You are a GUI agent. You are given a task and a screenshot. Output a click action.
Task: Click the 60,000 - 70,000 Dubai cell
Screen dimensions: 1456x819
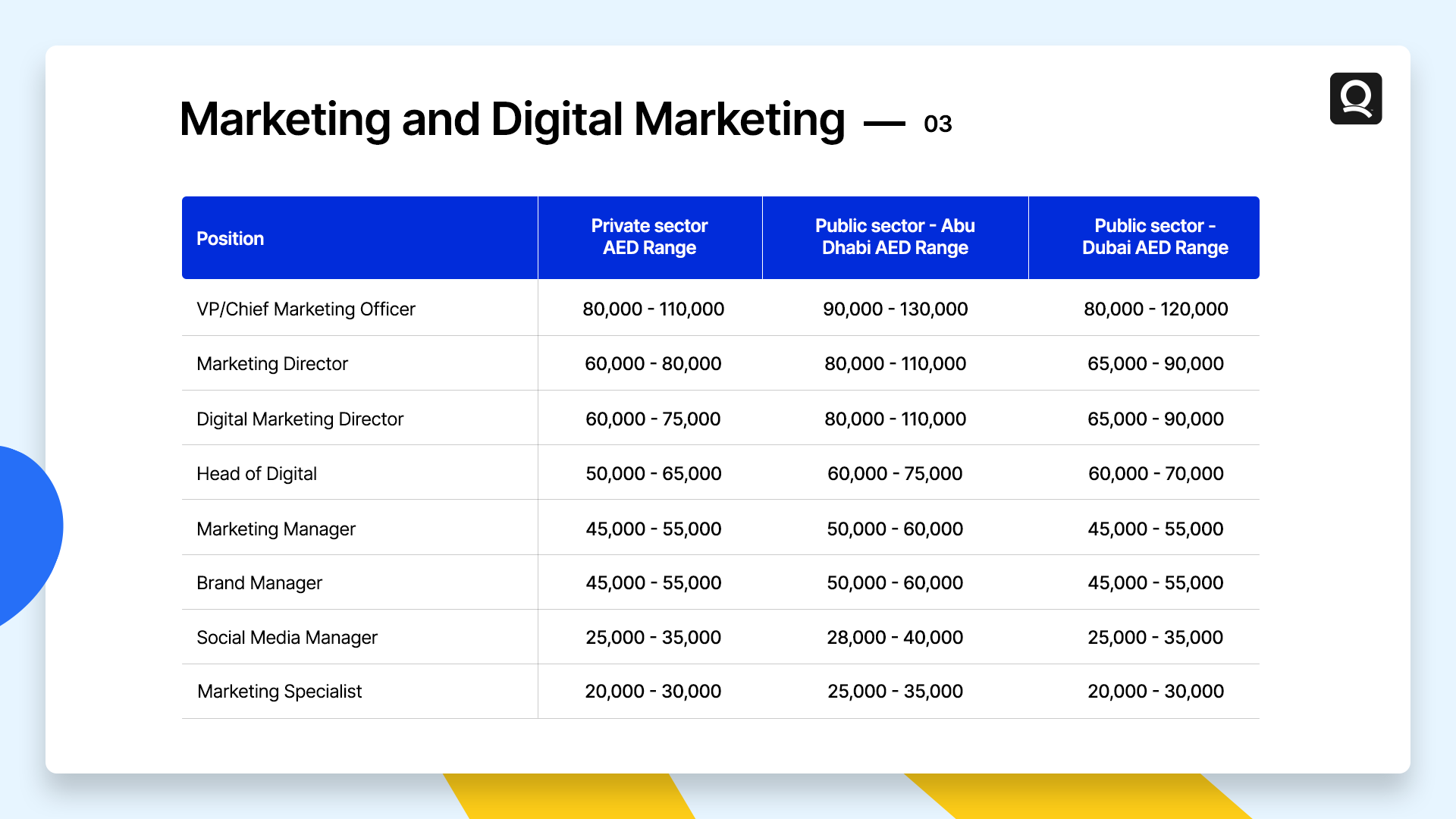point(1155,474)
